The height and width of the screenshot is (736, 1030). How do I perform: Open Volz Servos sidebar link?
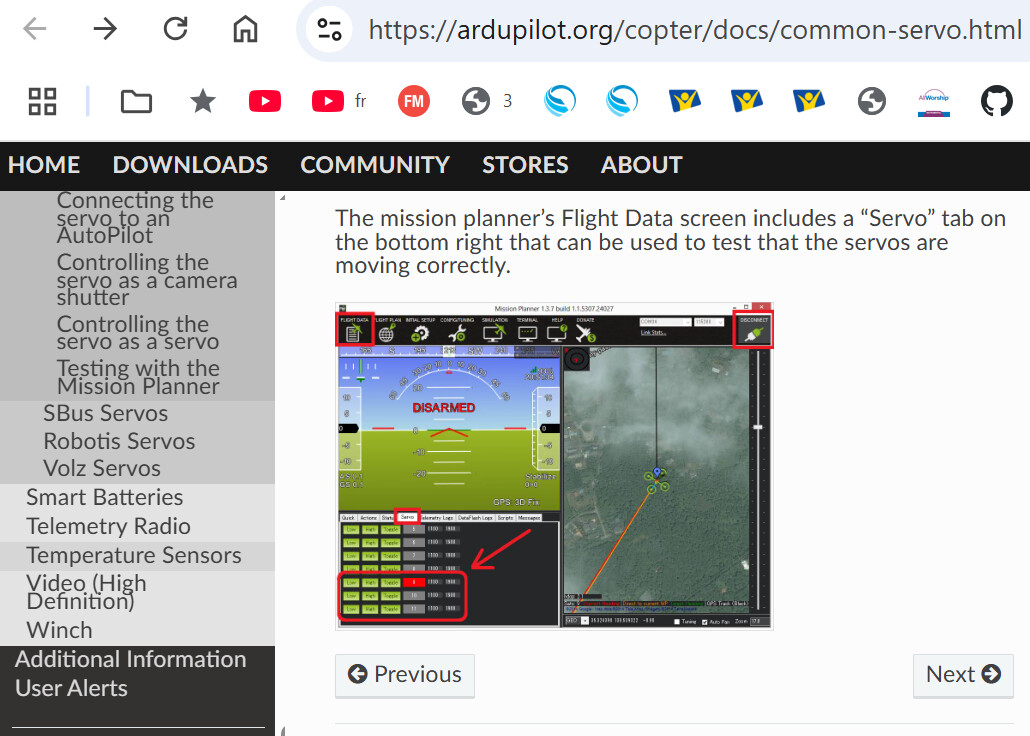tap(102, 469)
